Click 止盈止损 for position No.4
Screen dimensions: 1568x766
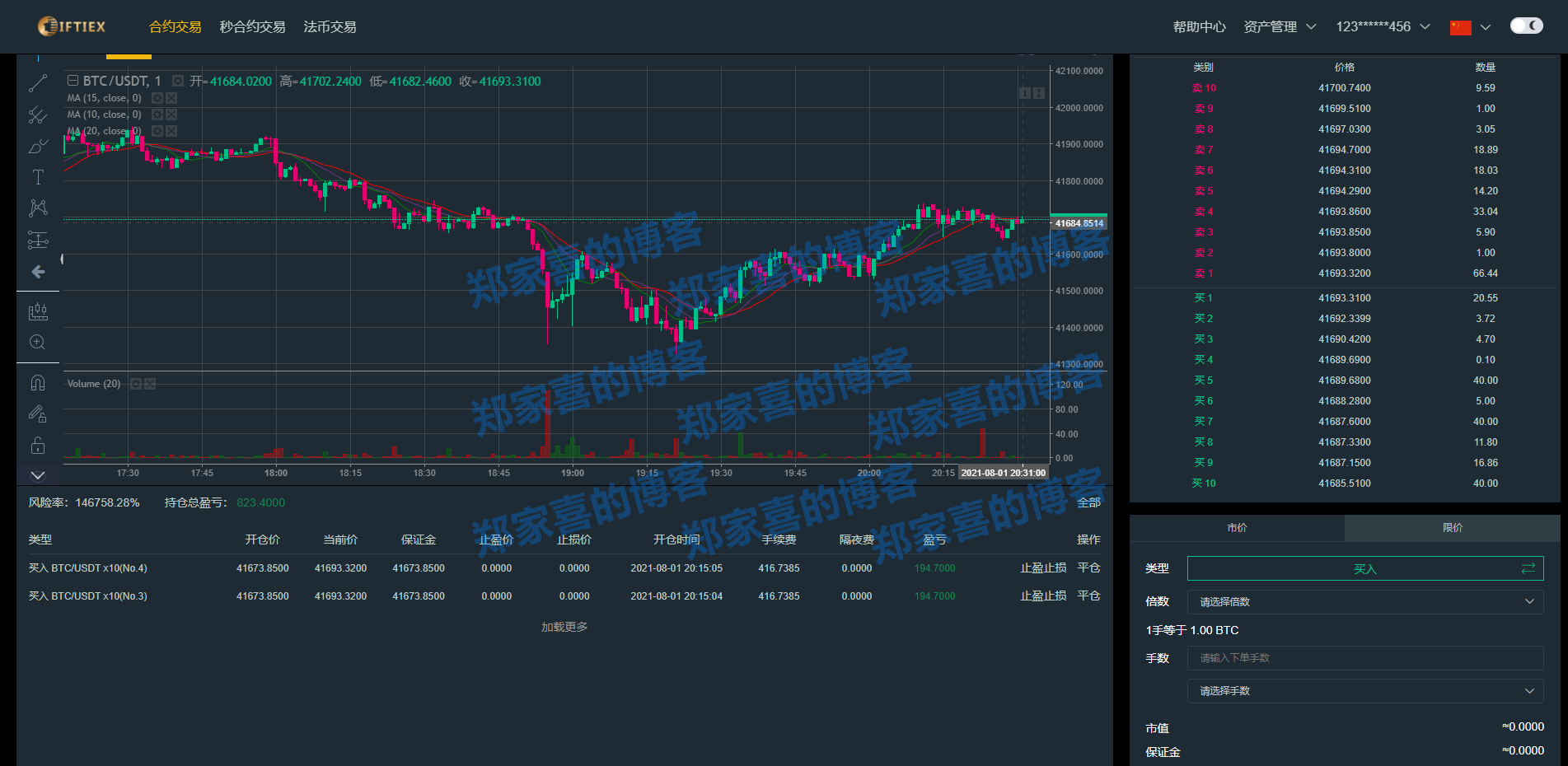click(1043, 568)
